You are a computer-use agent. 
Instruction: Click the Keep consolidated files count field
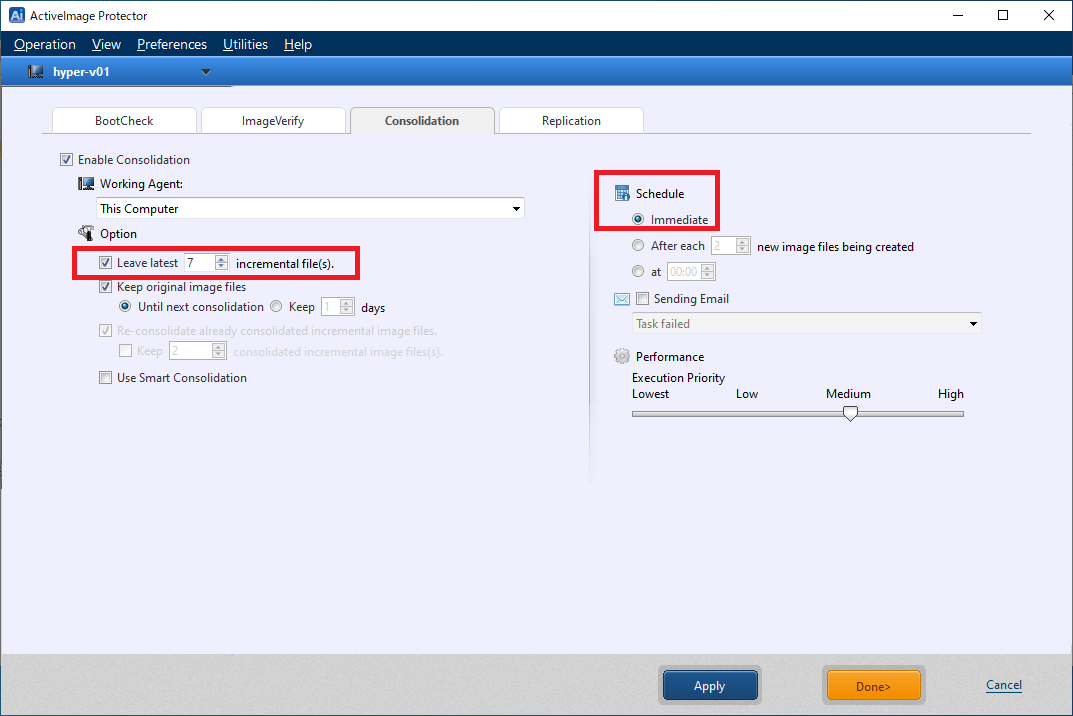(x=191, y=351)
